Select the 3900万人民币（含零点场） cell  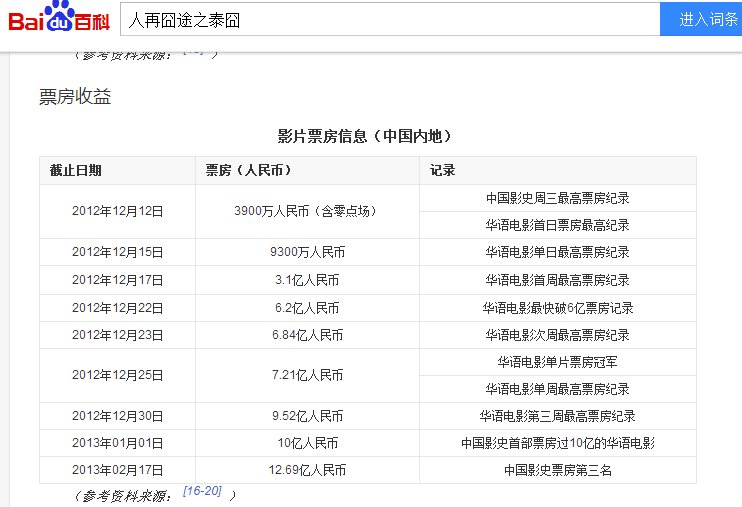(x=306, y=211)
